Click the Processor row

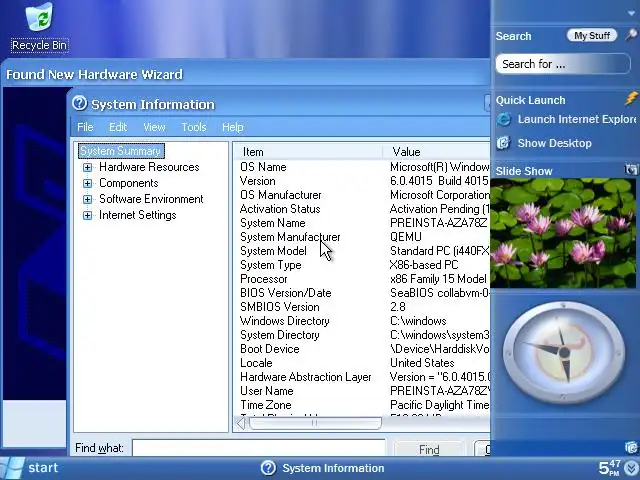click(364, 279)
